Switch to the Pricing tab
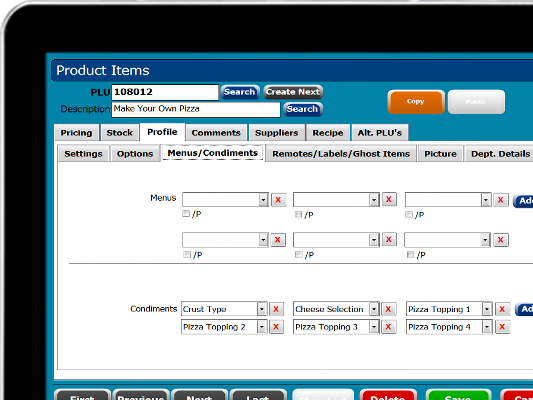The width and height of the screenshot is (533, 400). coord(76,133)
